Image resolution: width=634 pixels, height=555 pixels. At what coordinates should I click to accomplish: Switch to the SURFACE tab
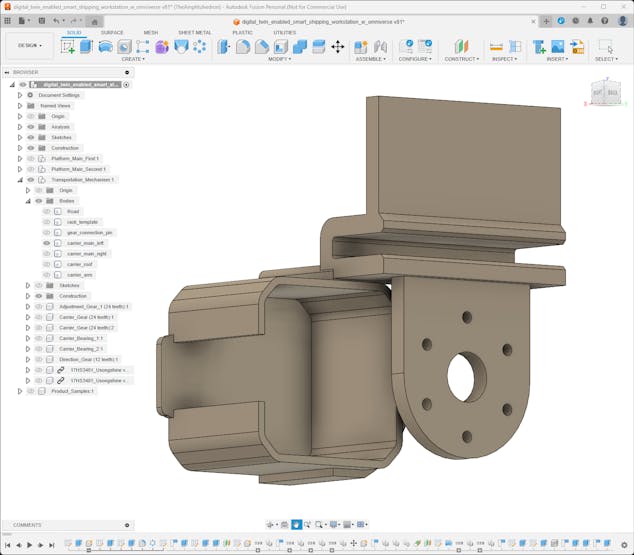pos(112,32)
